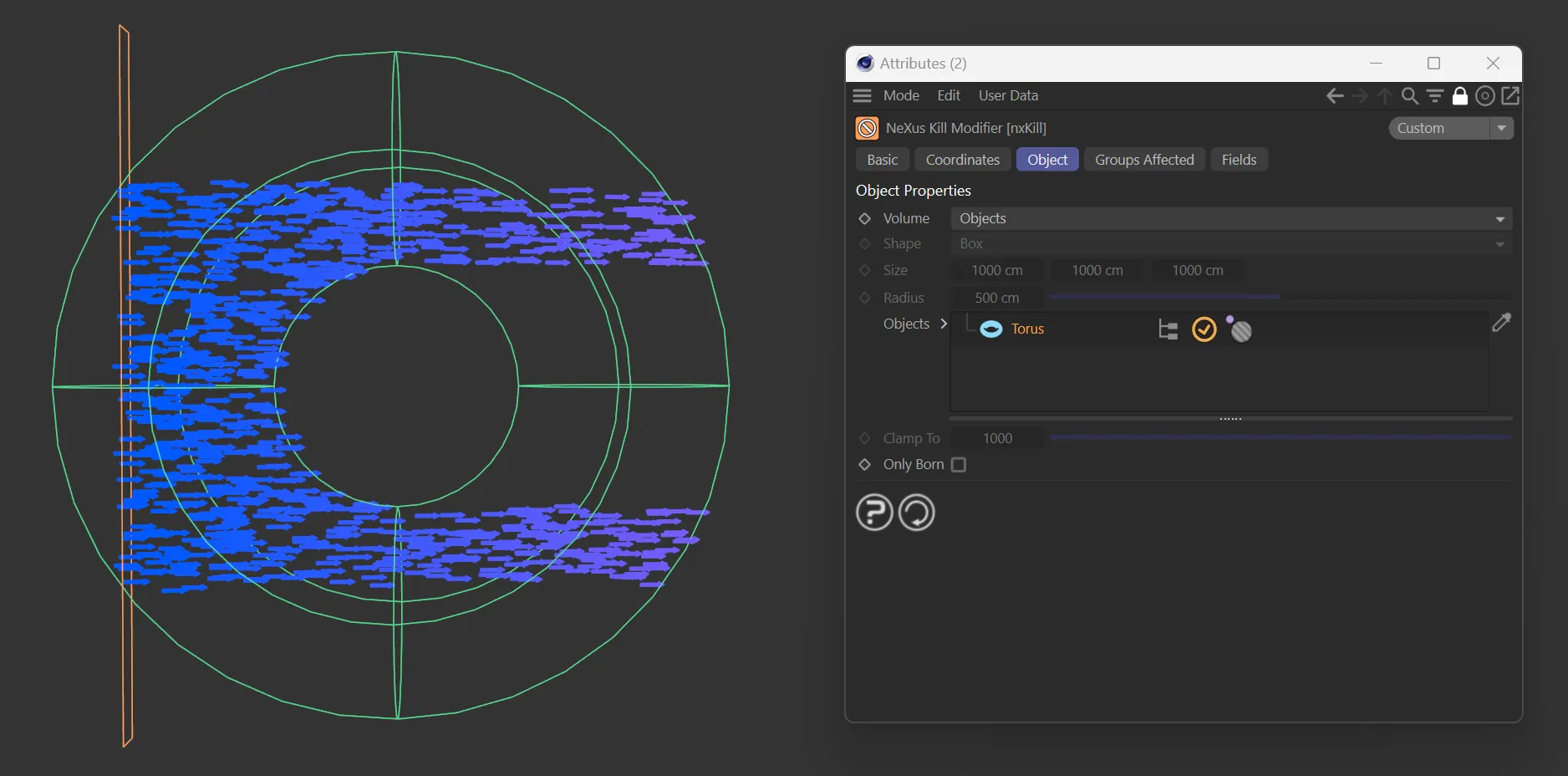Image resolution: width=1568 pixels, height=776 pixels.
Task: Toggle the Torus hierarchy icon
Action: point(1168,330)
